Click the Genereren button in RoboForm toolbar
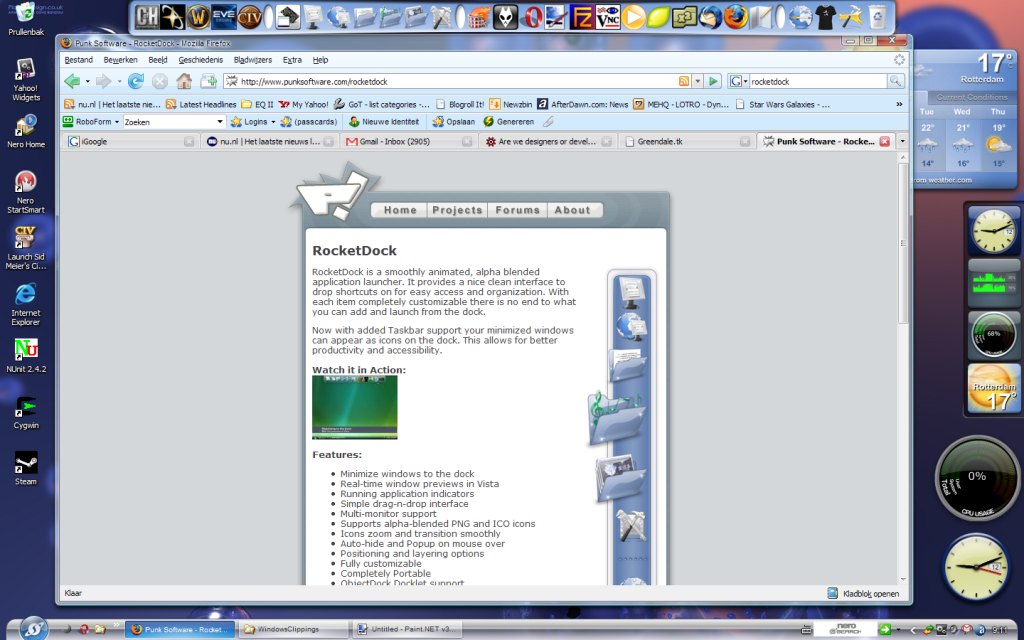The width and height of the screenshot is (1024, 640). tap(509, 122)
